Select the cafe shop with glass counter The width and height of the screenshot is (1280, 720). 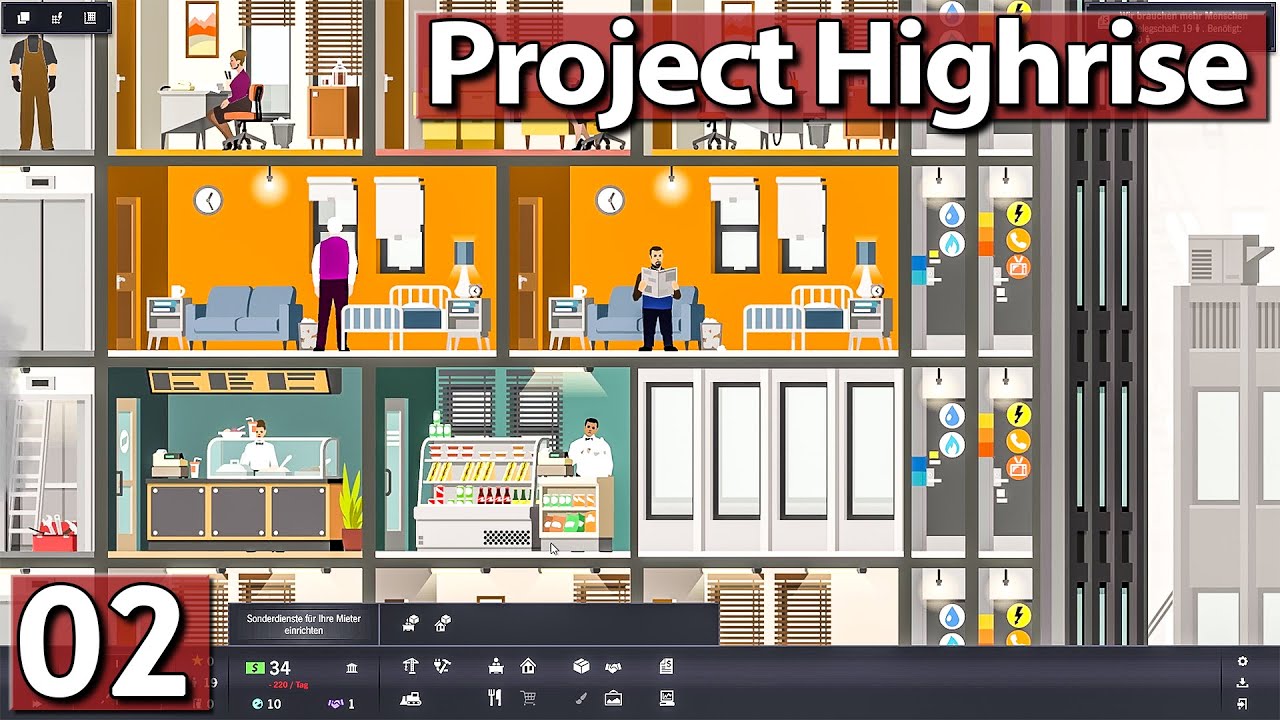(235, 461)
